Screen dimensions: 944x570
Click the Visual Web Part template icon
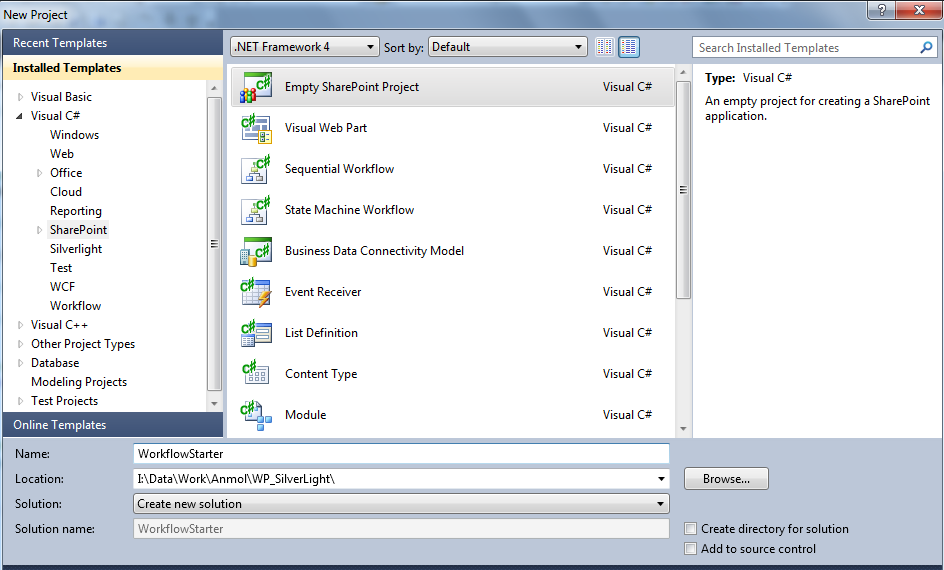click(256, 128)
